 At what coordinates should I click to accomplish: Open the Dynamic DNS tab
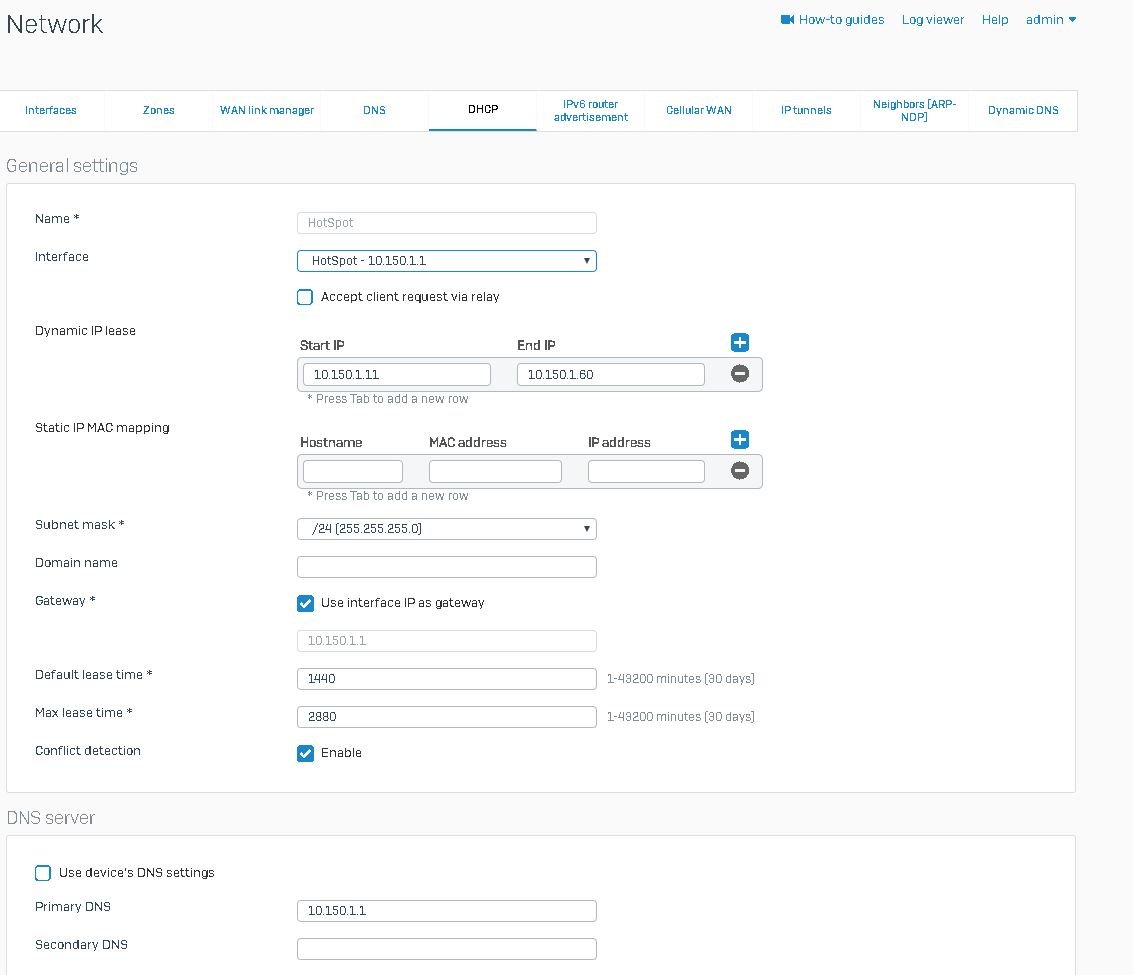click(1022, 111)
